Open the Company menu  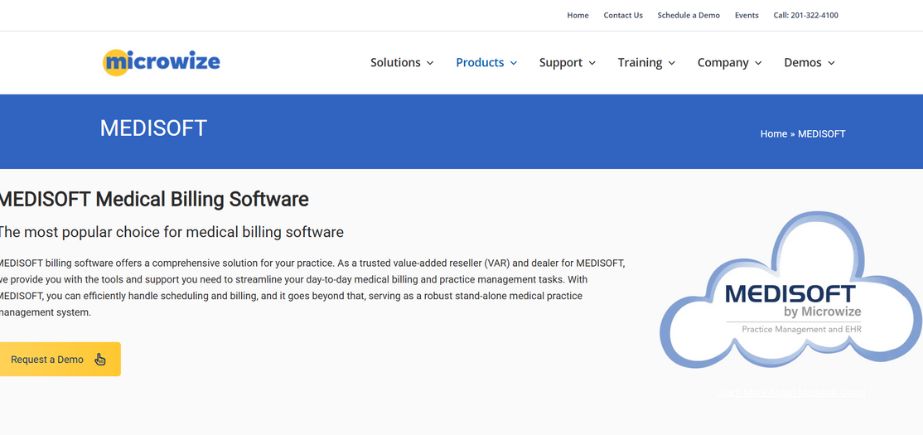click(729, 62)
